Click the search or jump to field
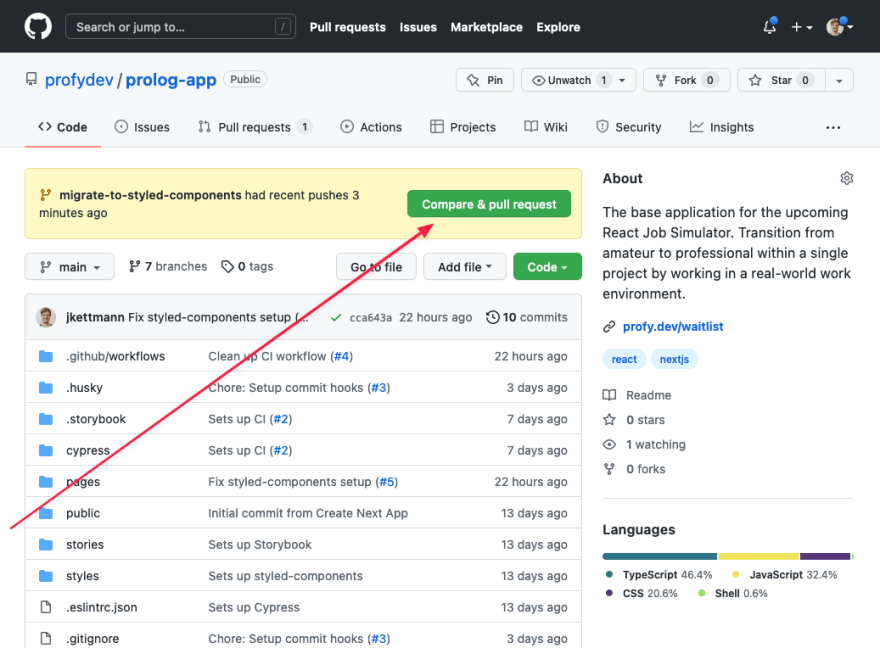Image resolution: width=880 pixels, height=648 pixels. click(180, 26)
